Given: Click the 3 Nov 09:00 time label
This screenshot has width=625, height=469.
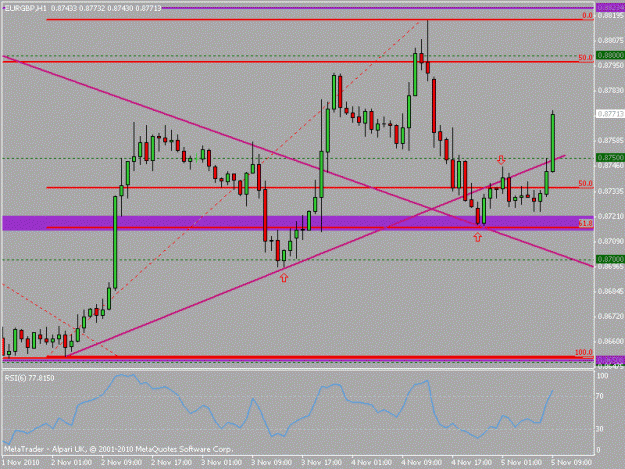Looking at the screenshot, I should pos(271,463).
